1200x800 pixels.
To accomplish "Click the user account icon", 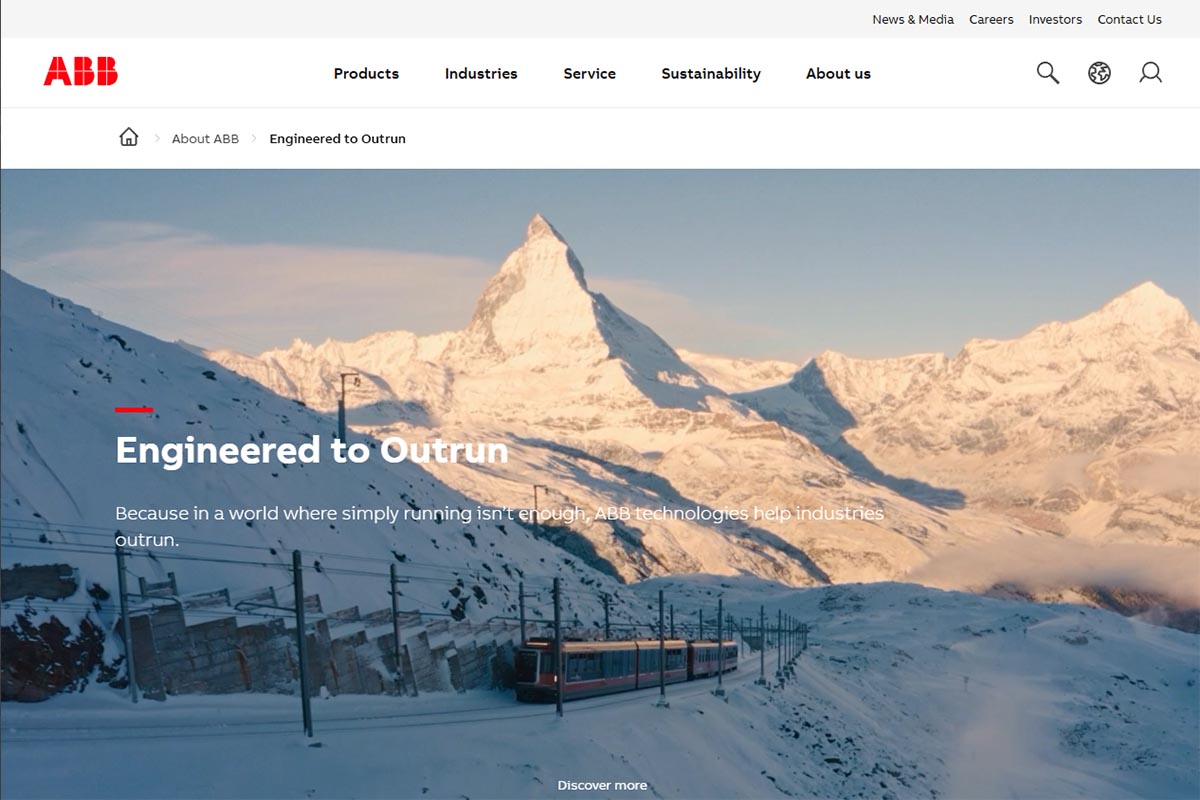I will coord(1151,73).
